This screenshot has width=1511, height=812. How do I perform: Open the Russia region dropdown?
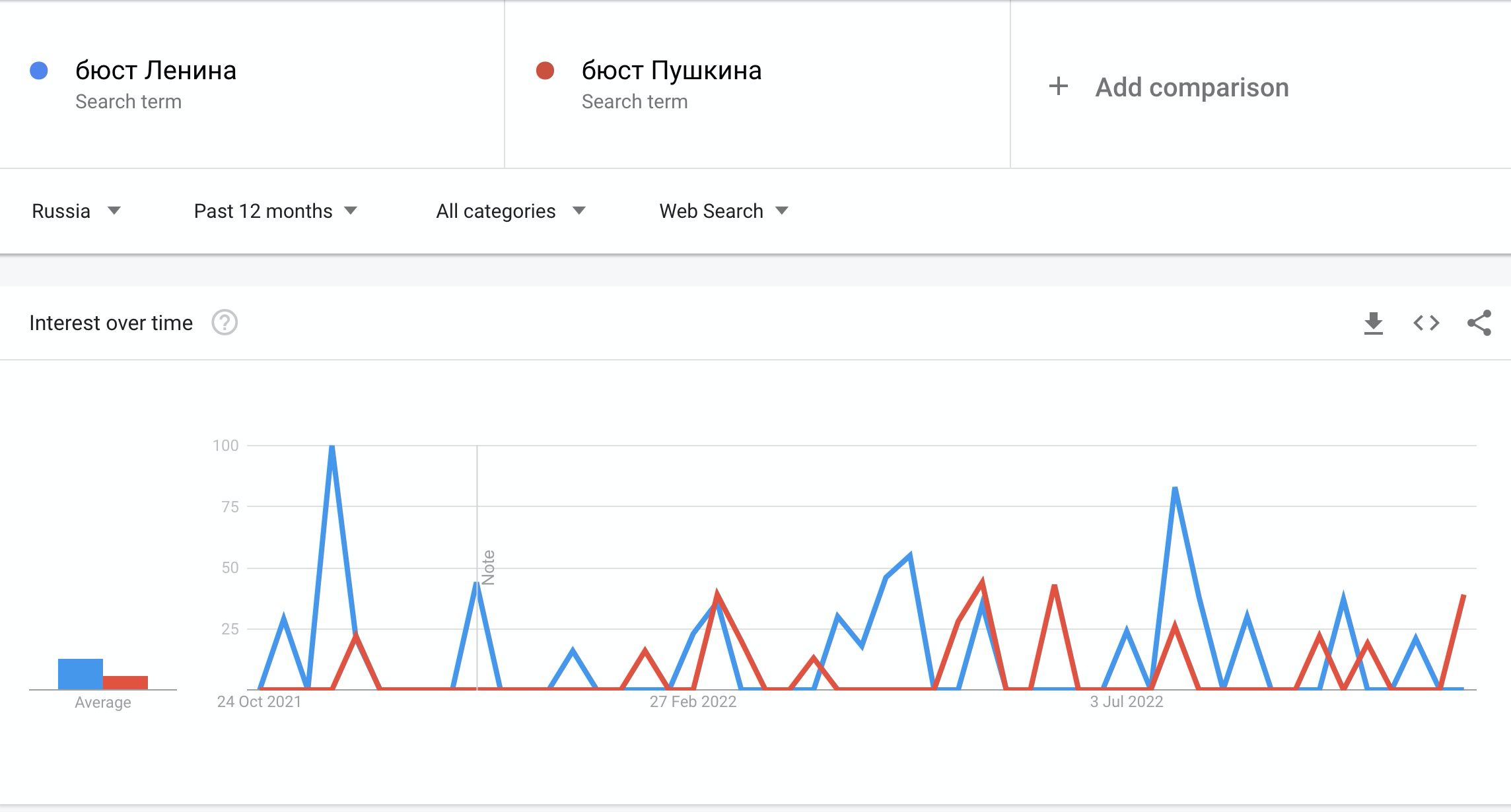click(x=76, y=211)
